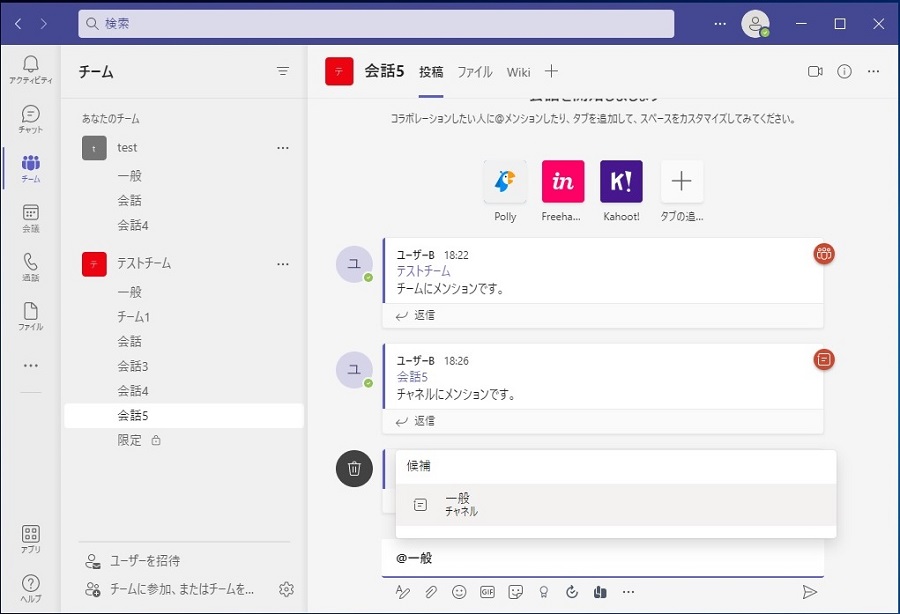Open more options for テストチーム

coord(283,264)
